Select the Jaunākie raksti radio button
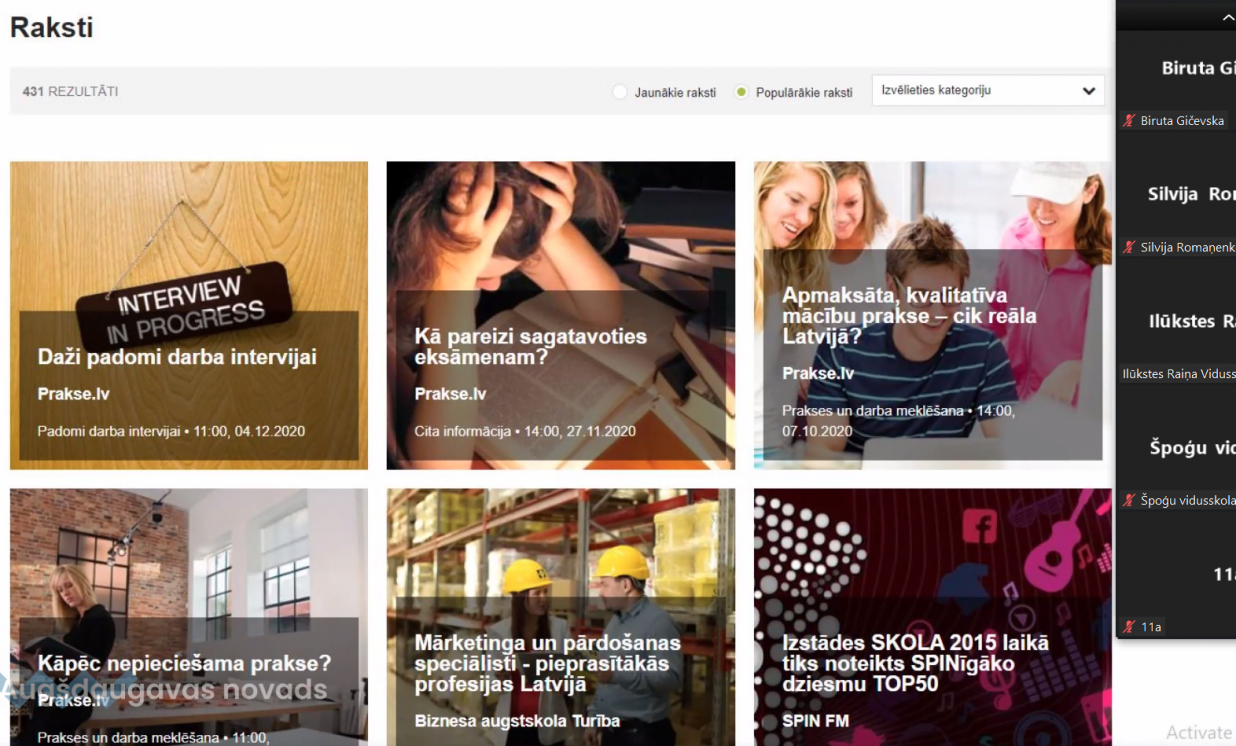This screenshot has height=746, width=1236. point(620,92)
